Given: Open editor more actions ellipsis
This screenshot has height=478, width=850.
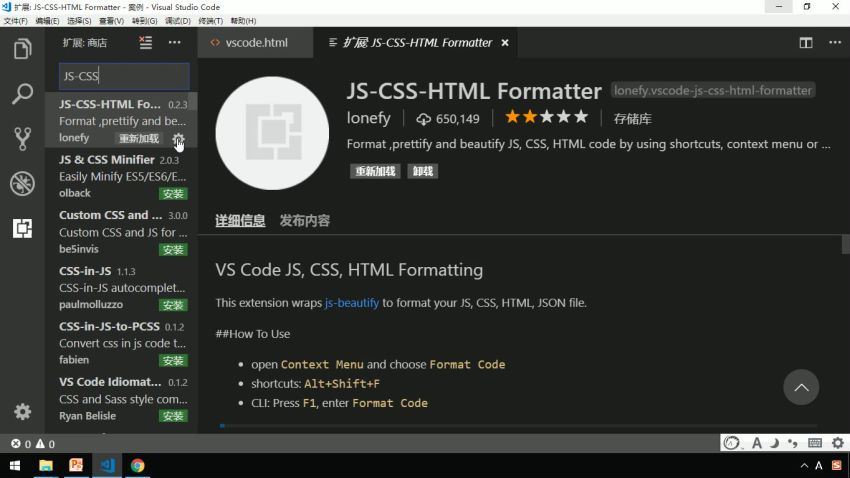Looking at the screenshot, I should (x=835, y=43).
